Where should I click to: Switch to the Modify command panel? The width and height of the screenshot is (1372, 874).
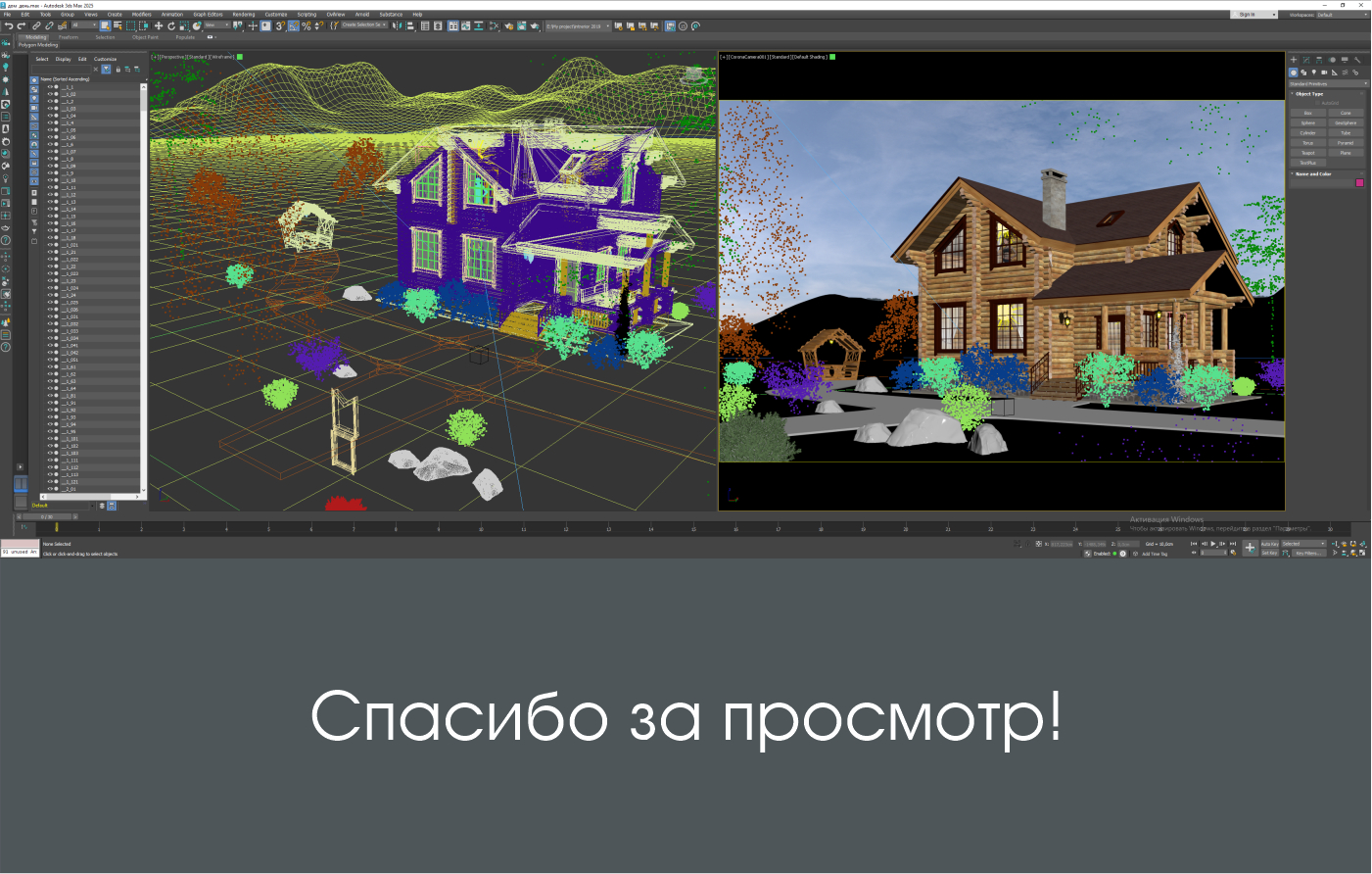pyautogui.click(x=1306, y=60)
